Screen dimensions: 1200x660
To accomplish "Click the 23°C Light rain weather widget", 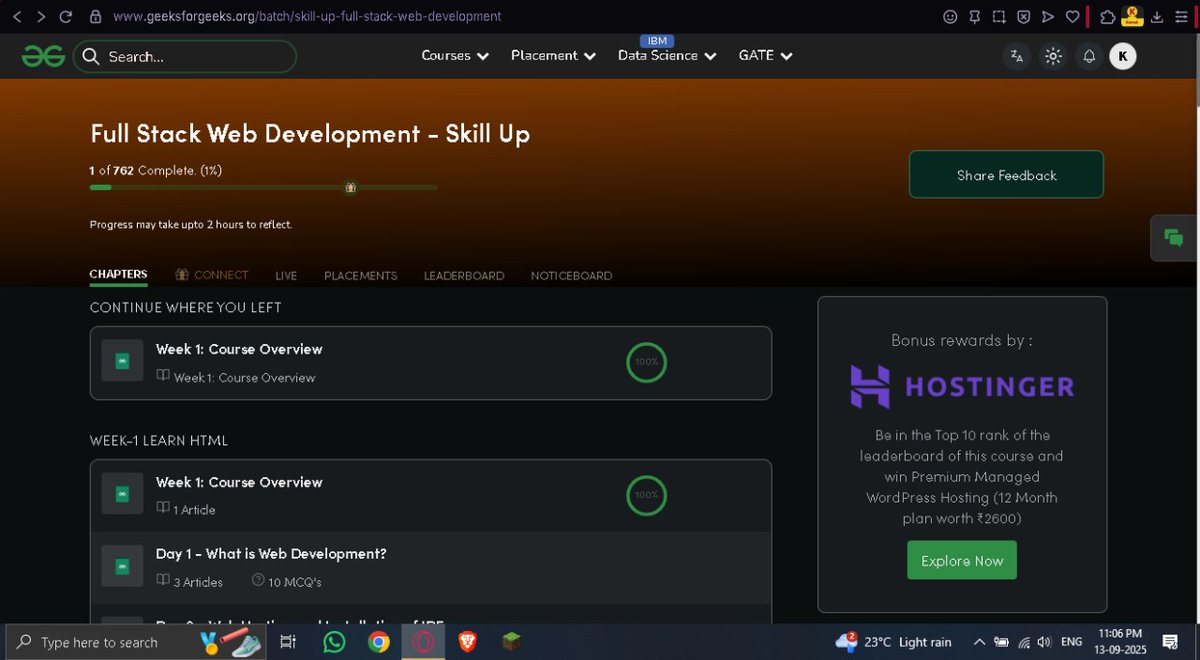I will [x=893, y=642].
